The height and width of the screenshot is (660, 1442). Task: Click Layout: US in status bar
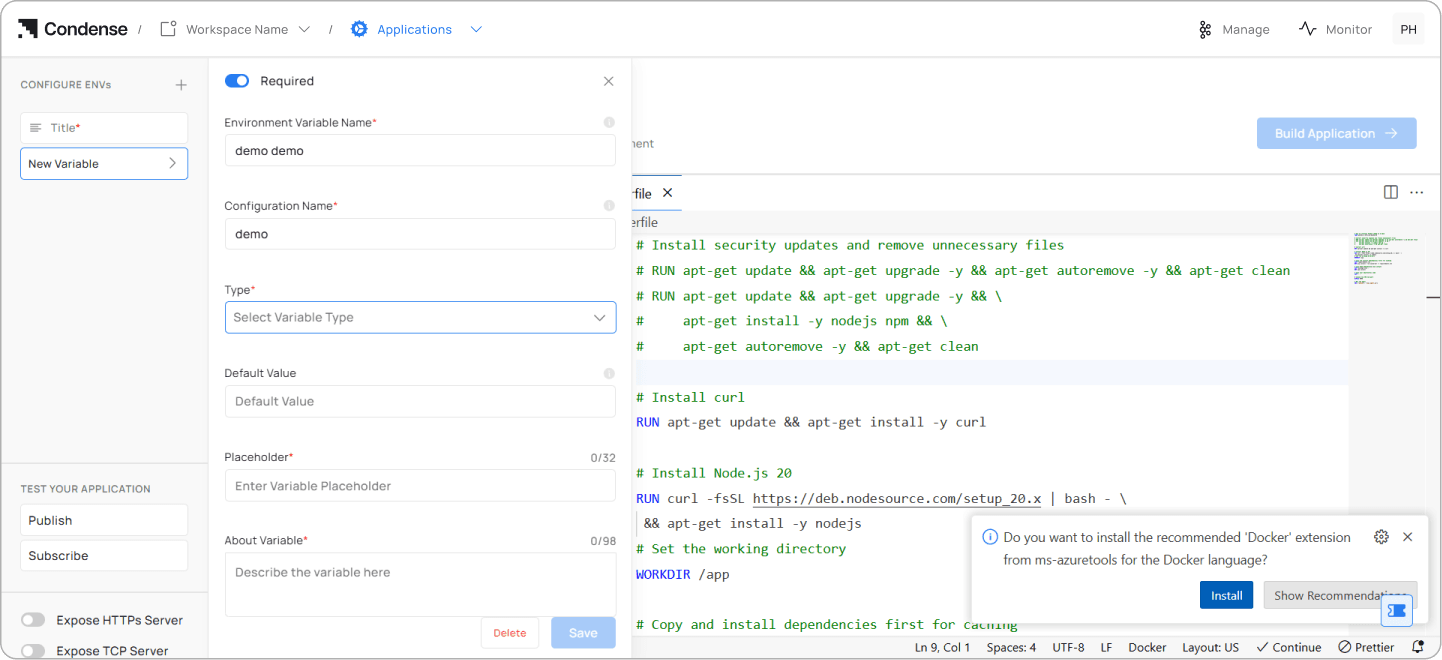coord(1210,647)
